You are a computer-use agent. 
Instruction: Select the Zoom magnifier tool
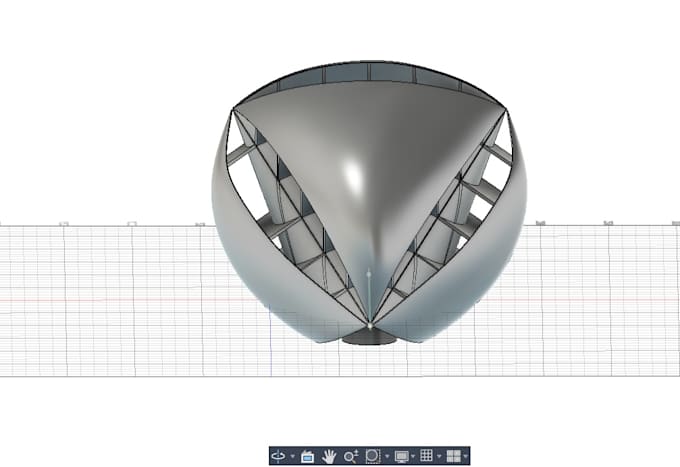point(350,456)
